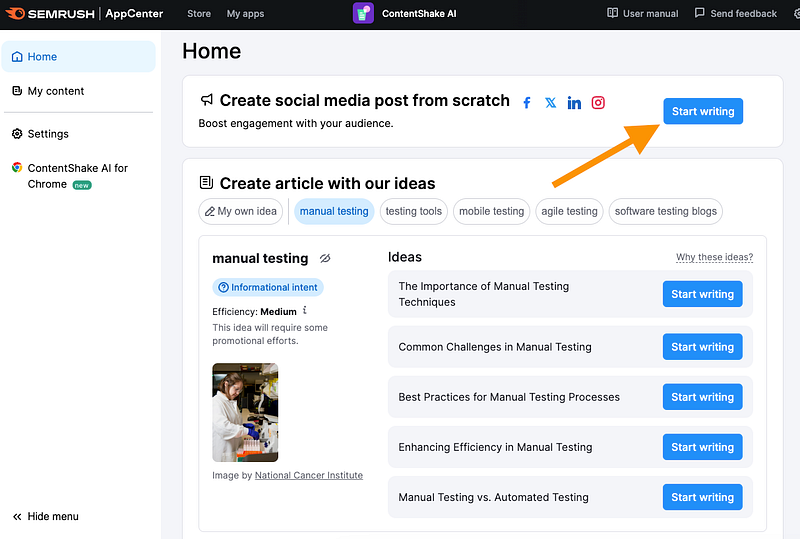Click the 'Enhancing Efficiency in Manual Testing' text
Image resolution: width=800 pixels, height=539 pixels.
(495, 447)
